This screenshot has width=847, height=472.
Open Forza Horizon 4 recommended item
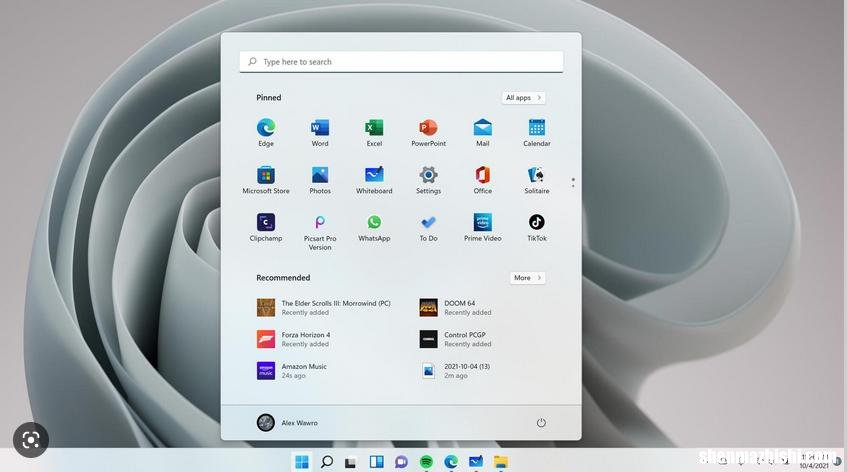coord(294,339)
